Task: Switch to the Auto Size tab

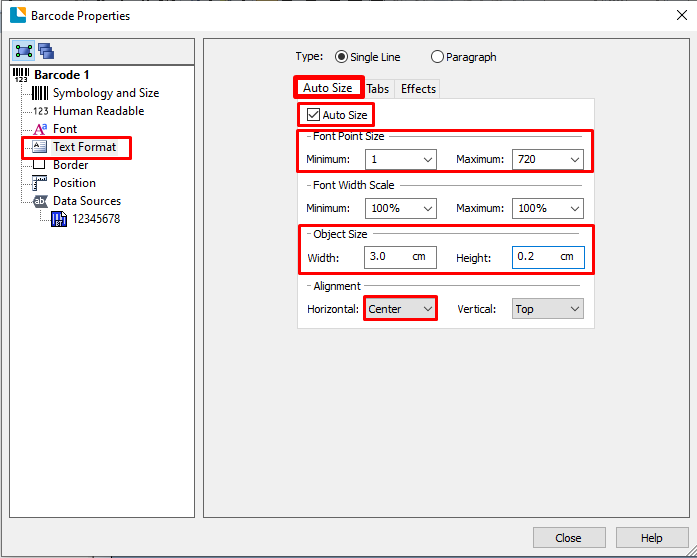Action: tap(328, 88)
